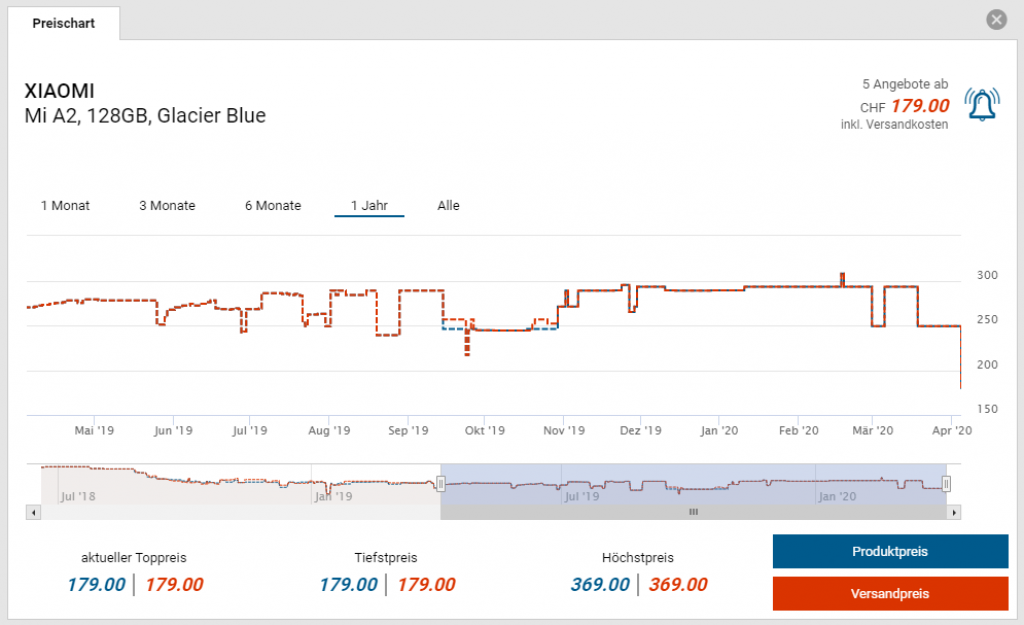The width and height of the screenshot is (1024, 625).
Task: Choose the 3 Monate time range
Action: point(167,206)
